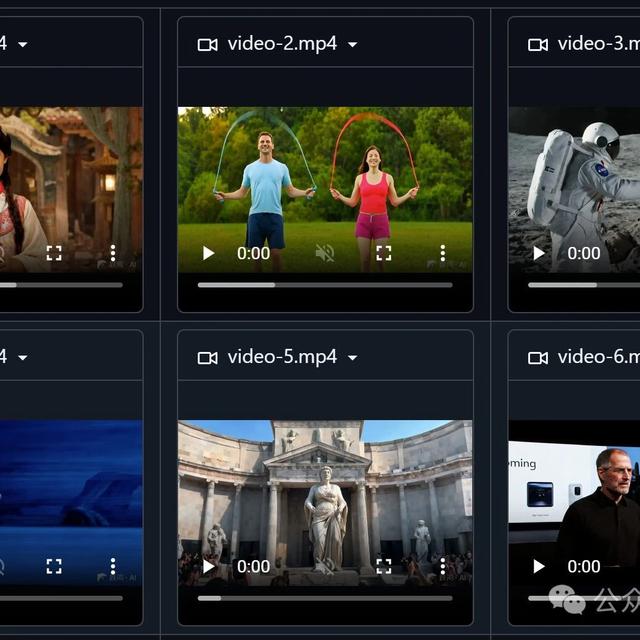This screenshot has height=640, width=640.
Task: Seek on the video-5.mp4 progress bar
Action: (325, 598)
